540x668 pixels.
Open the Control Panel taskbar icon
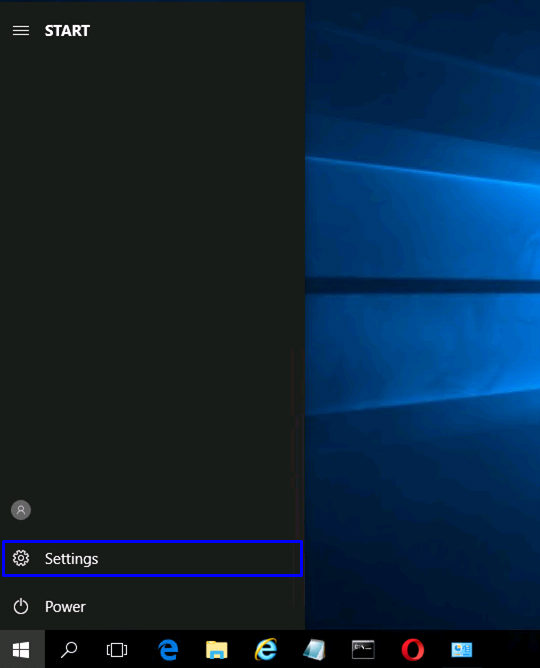point(462,650)
